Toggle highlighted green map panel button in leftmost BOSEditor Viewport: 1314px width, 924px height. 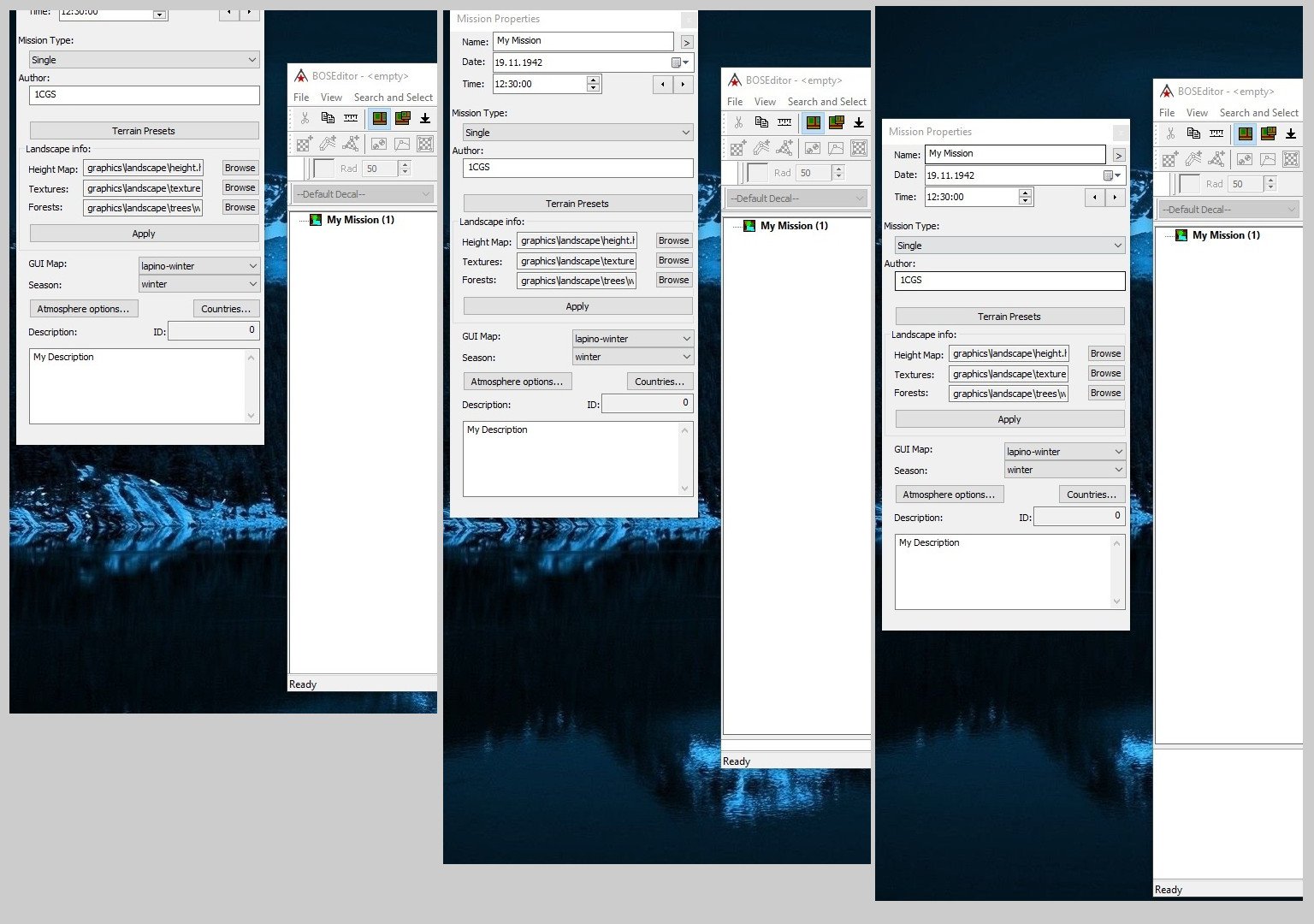[x=379, y=118]
